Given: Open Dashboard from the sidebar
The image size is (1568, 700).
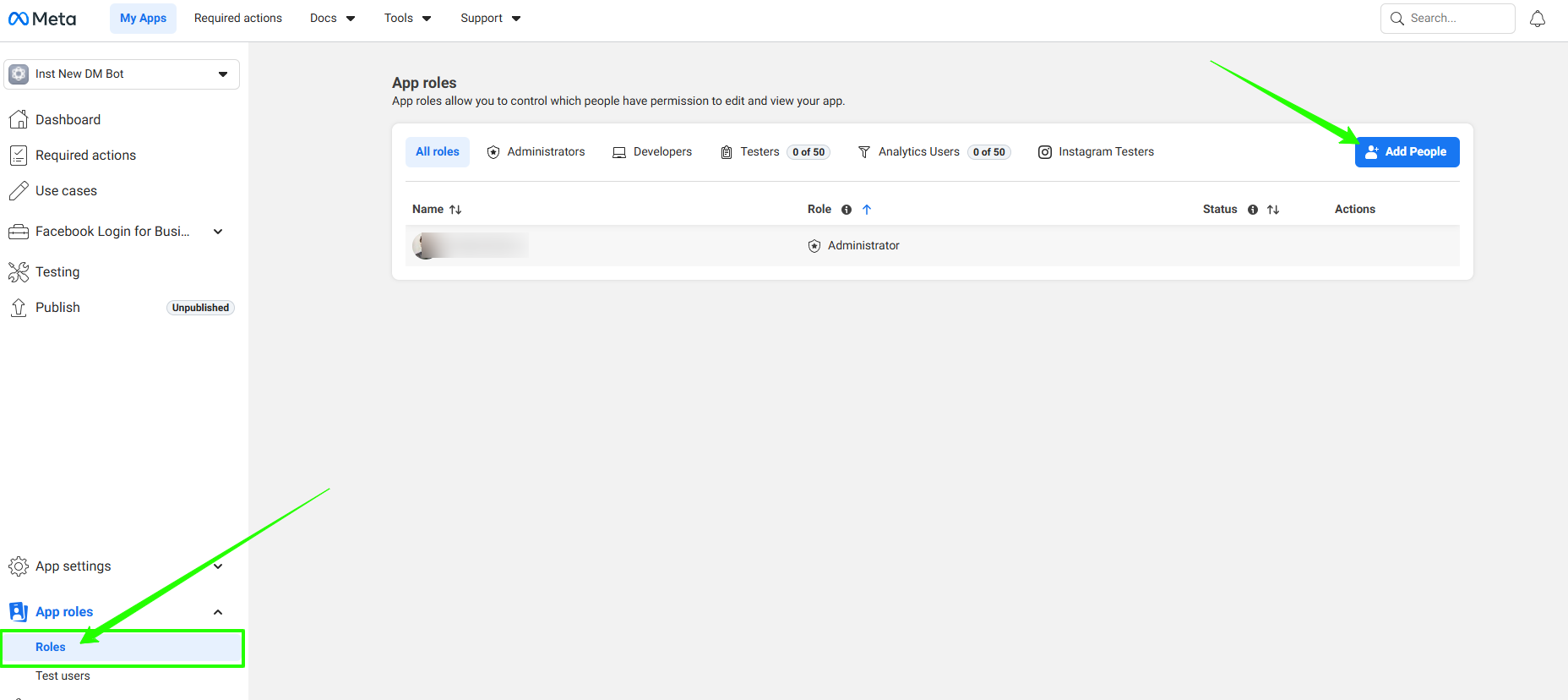Looking at the screenshot, I should (x=68, y=120).
